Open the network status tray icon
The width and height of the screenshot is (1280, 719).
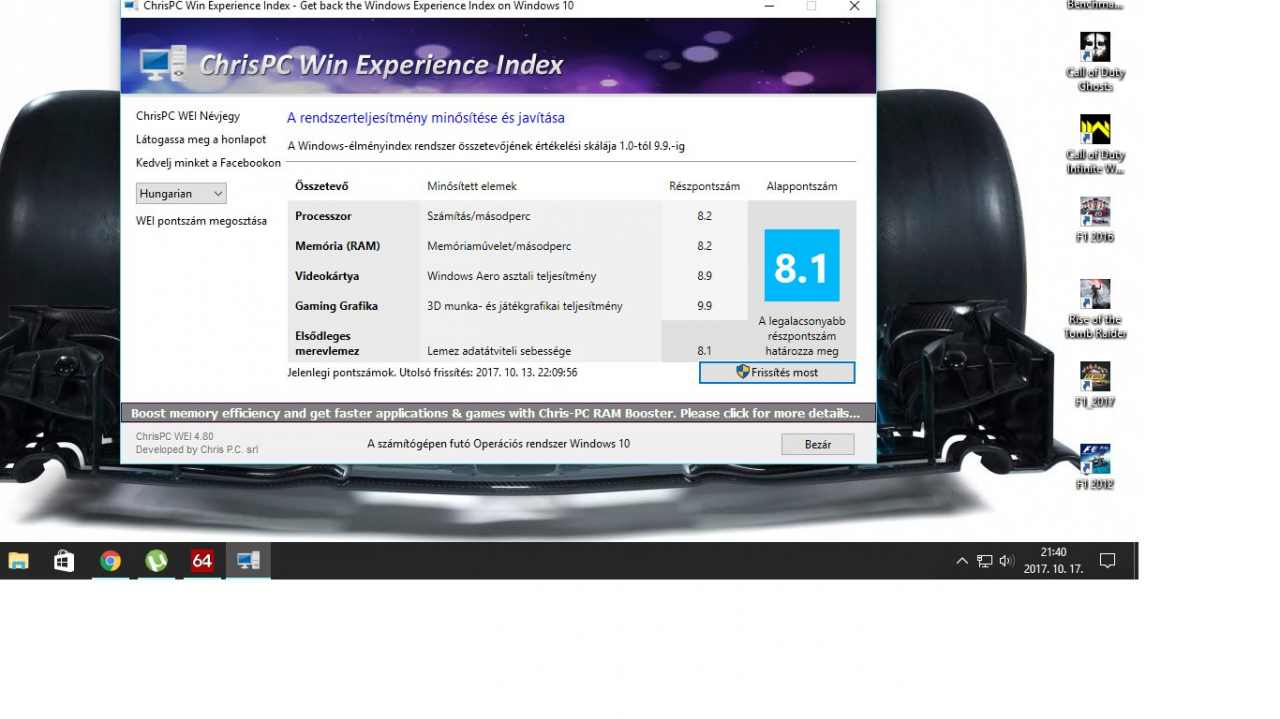pos(985,561)
